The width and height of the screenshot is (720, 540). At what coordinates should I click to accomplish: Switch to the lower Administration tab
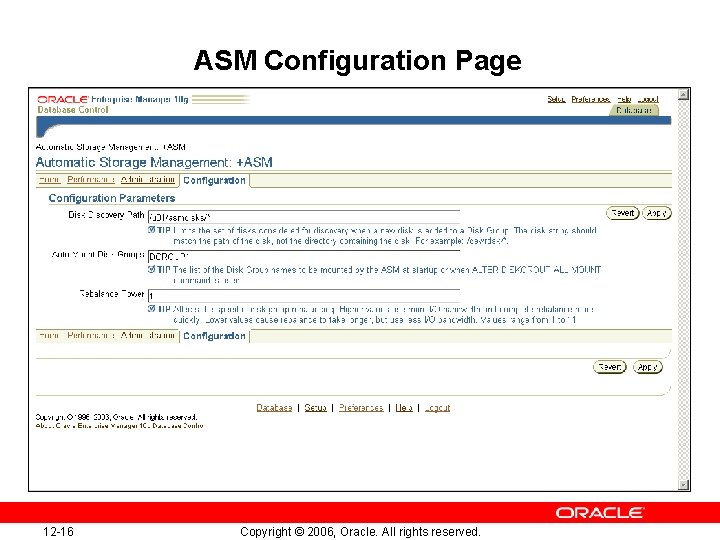148,335
